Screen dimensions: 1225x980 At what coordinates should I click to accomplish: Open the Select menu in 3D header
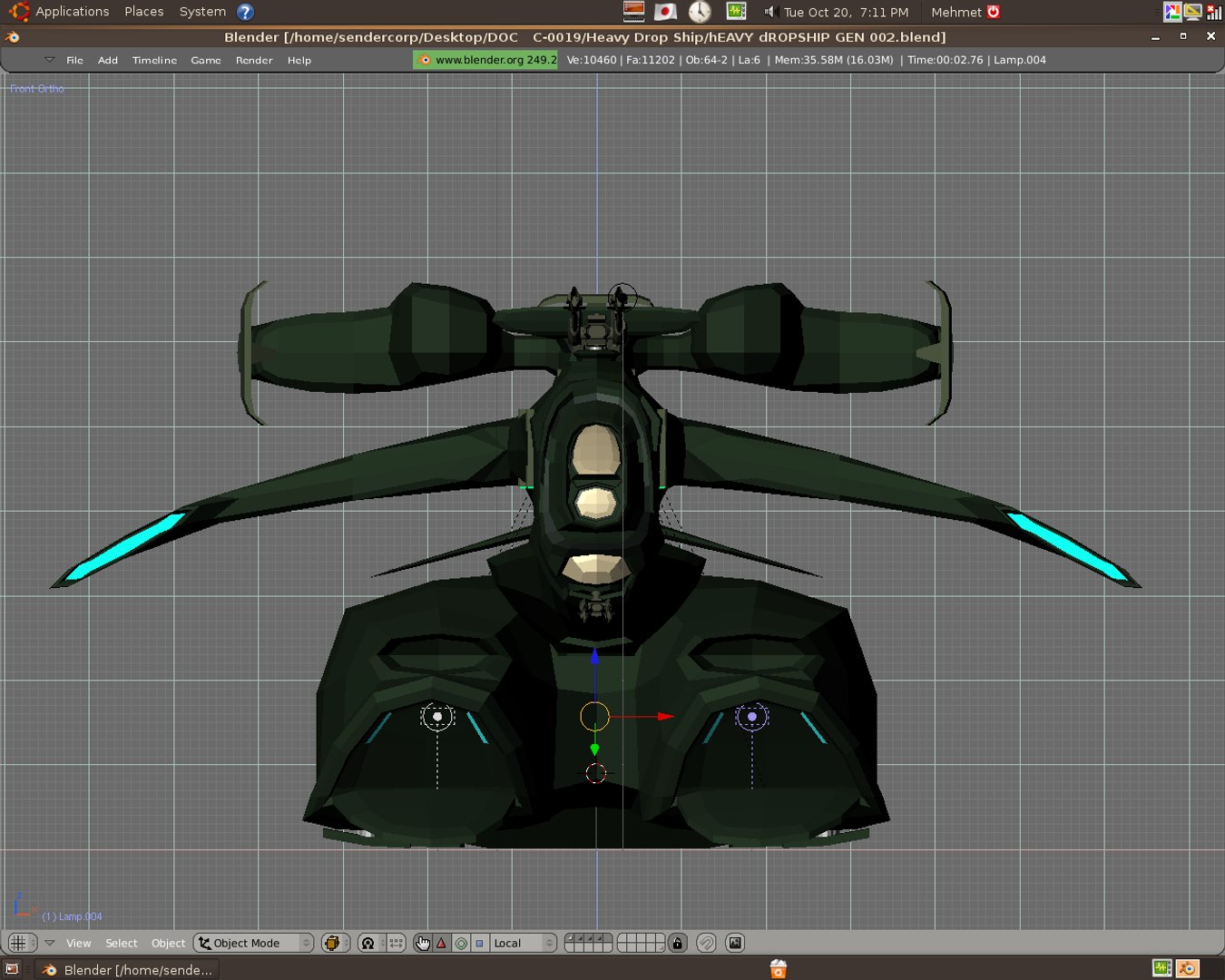(121, 943)
